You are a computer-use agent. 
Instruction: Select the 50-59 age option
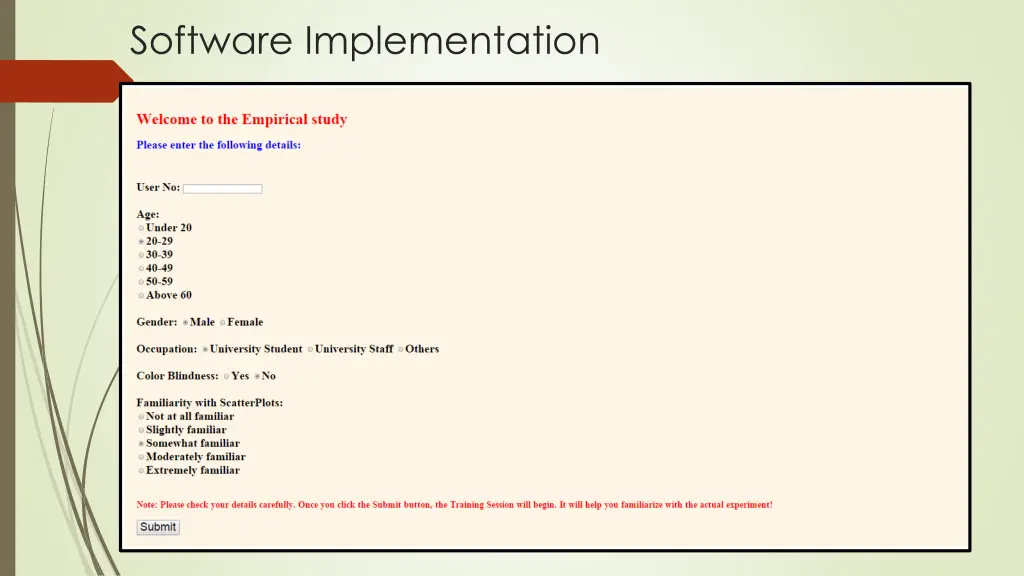[141, 282]
